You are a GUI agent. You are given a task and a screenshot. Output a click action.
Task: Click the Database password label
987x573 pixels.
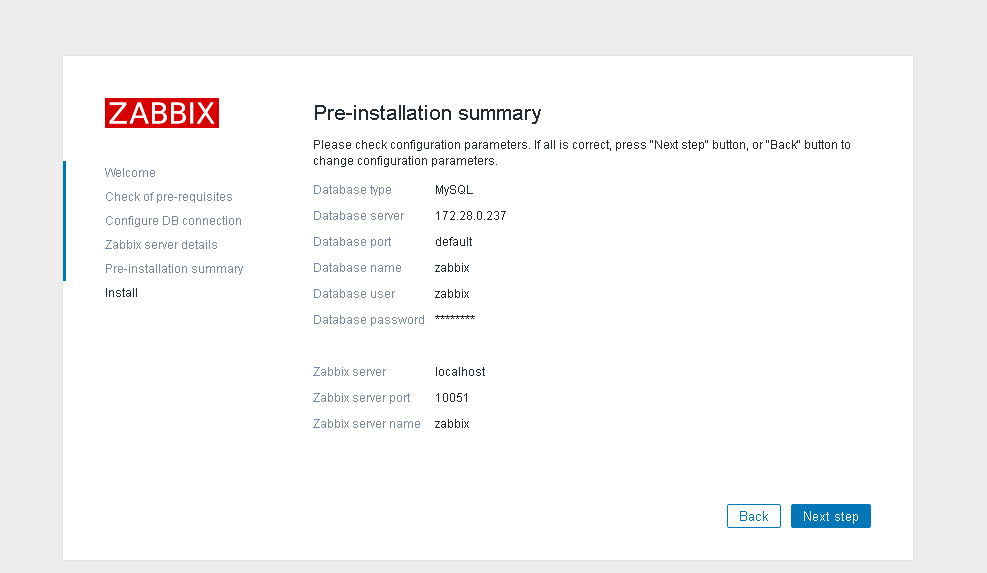tap(369, 320)
